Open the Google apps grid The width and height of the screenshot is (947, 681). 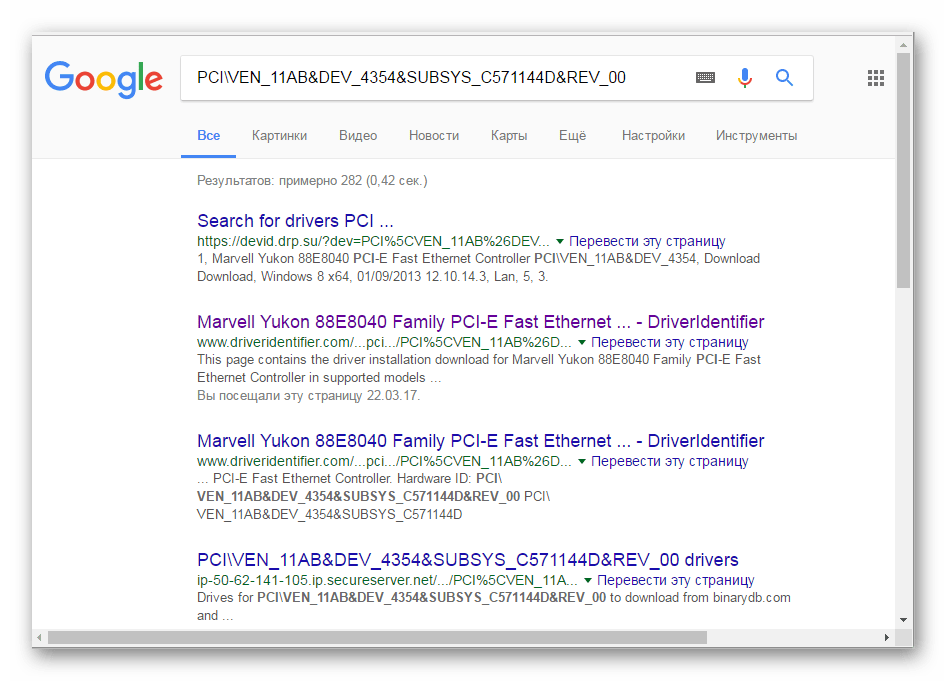(x=876, y=78)
